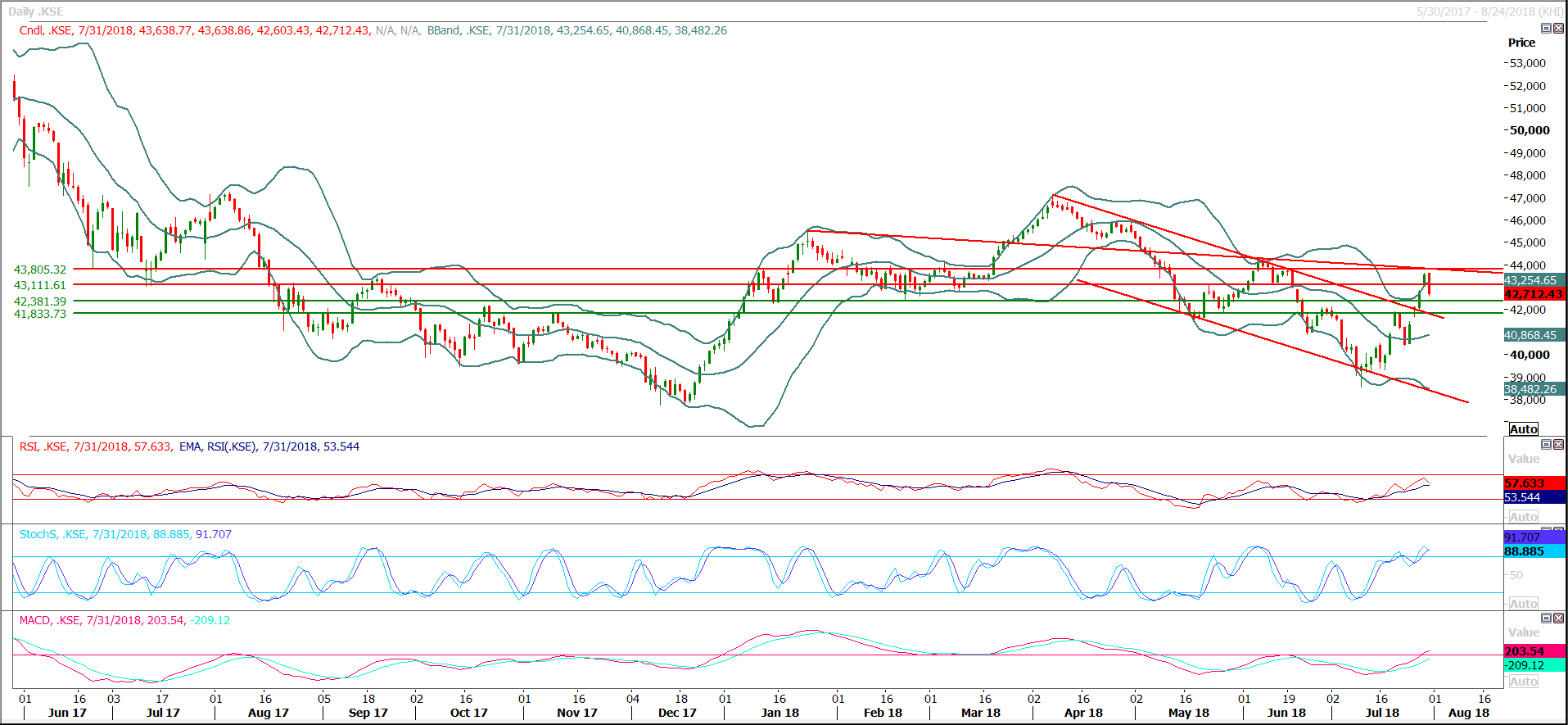Toggle Auto scale on price axis
The image size is (1568, 725).
(x=1523, y=429)
